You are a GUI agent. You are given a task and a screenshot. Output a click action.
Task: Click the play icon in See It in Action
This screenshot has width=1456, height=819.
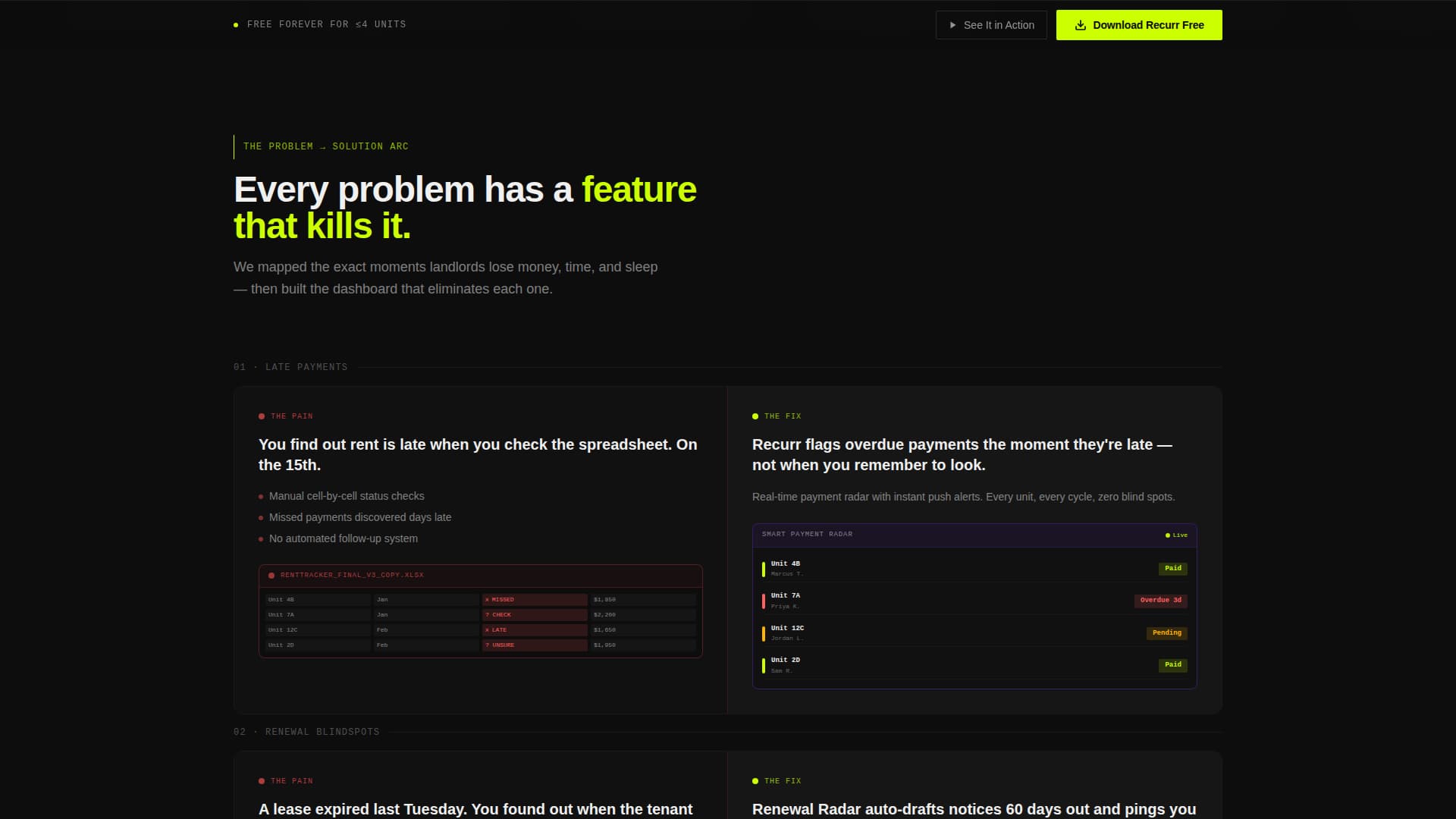point(952,25)
